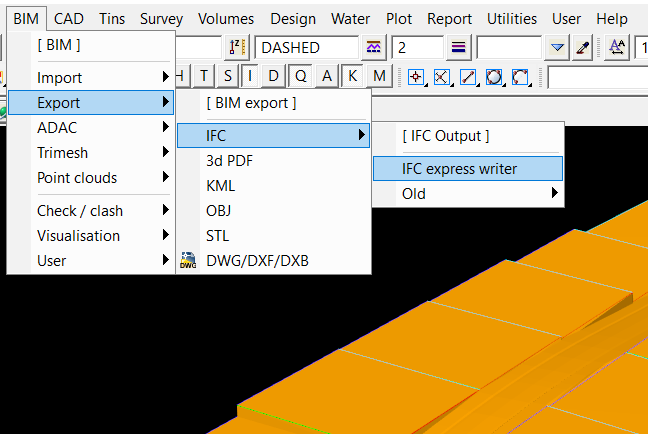The image size is (648, 434).
Task: Open the User menu in the menu bar
Action: [x=566, y=19]
